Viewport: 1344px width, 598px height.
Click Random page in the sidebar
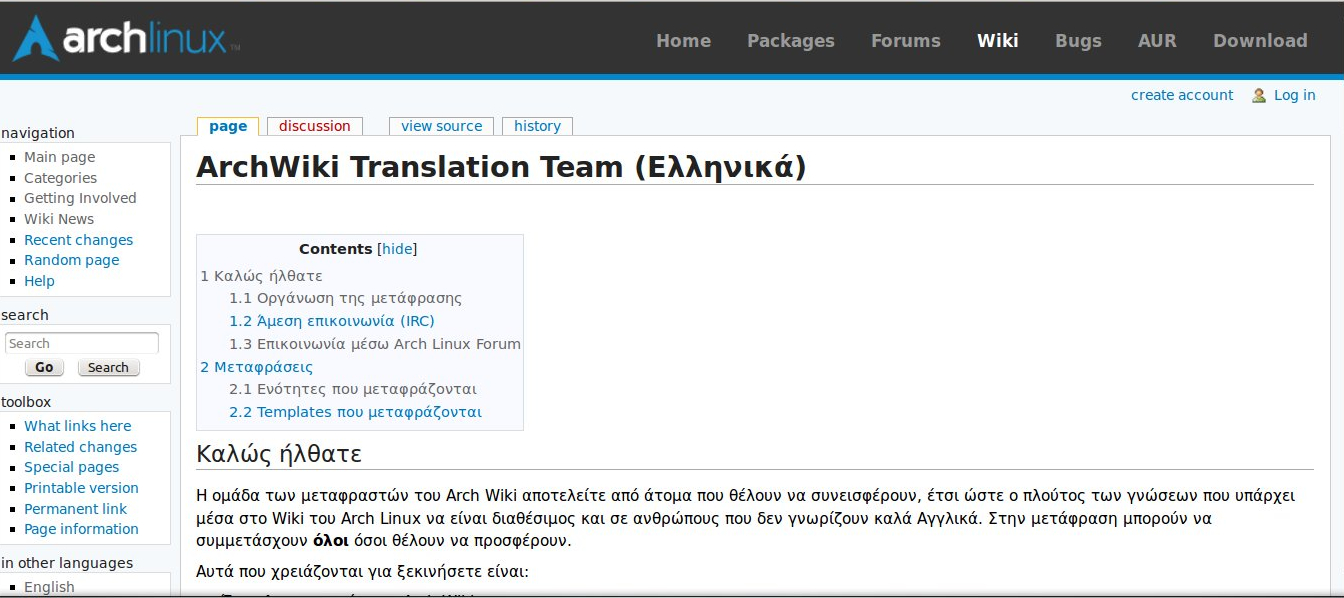[x=71, y=260]
